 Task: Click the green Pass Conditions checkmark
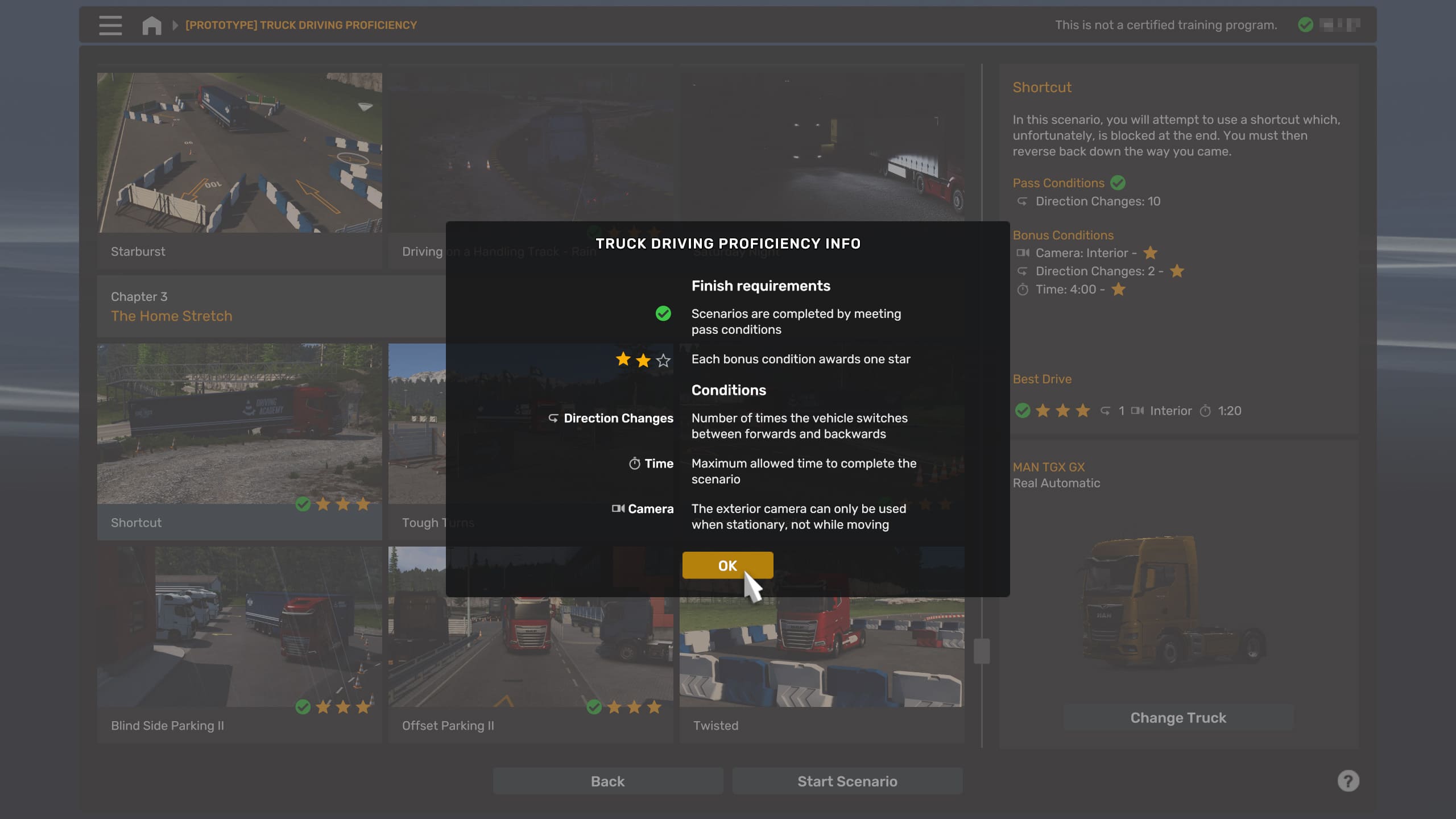point(1118,183)
